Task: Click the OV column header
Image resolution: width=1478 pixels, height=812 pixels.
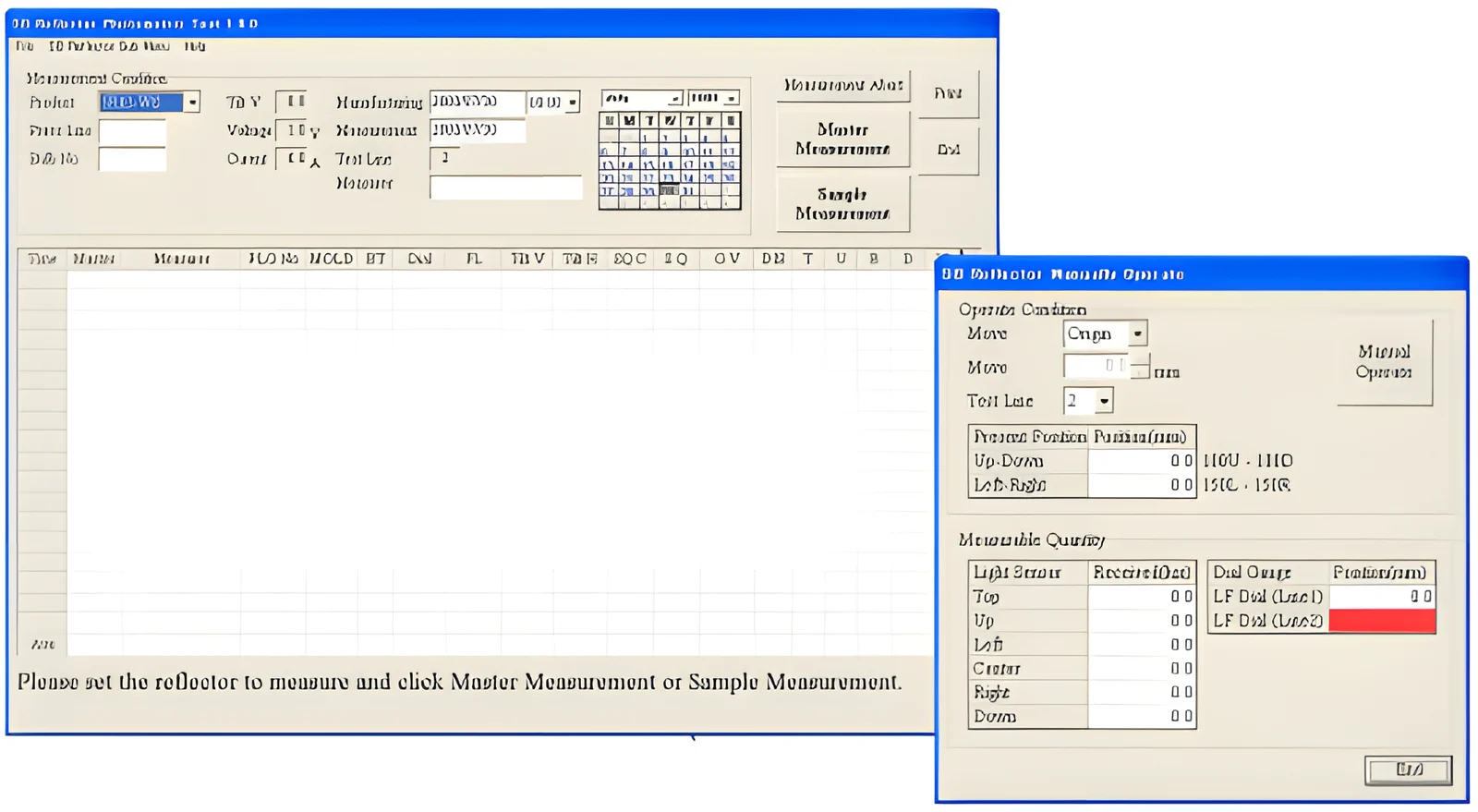Action: pos(727,260)
